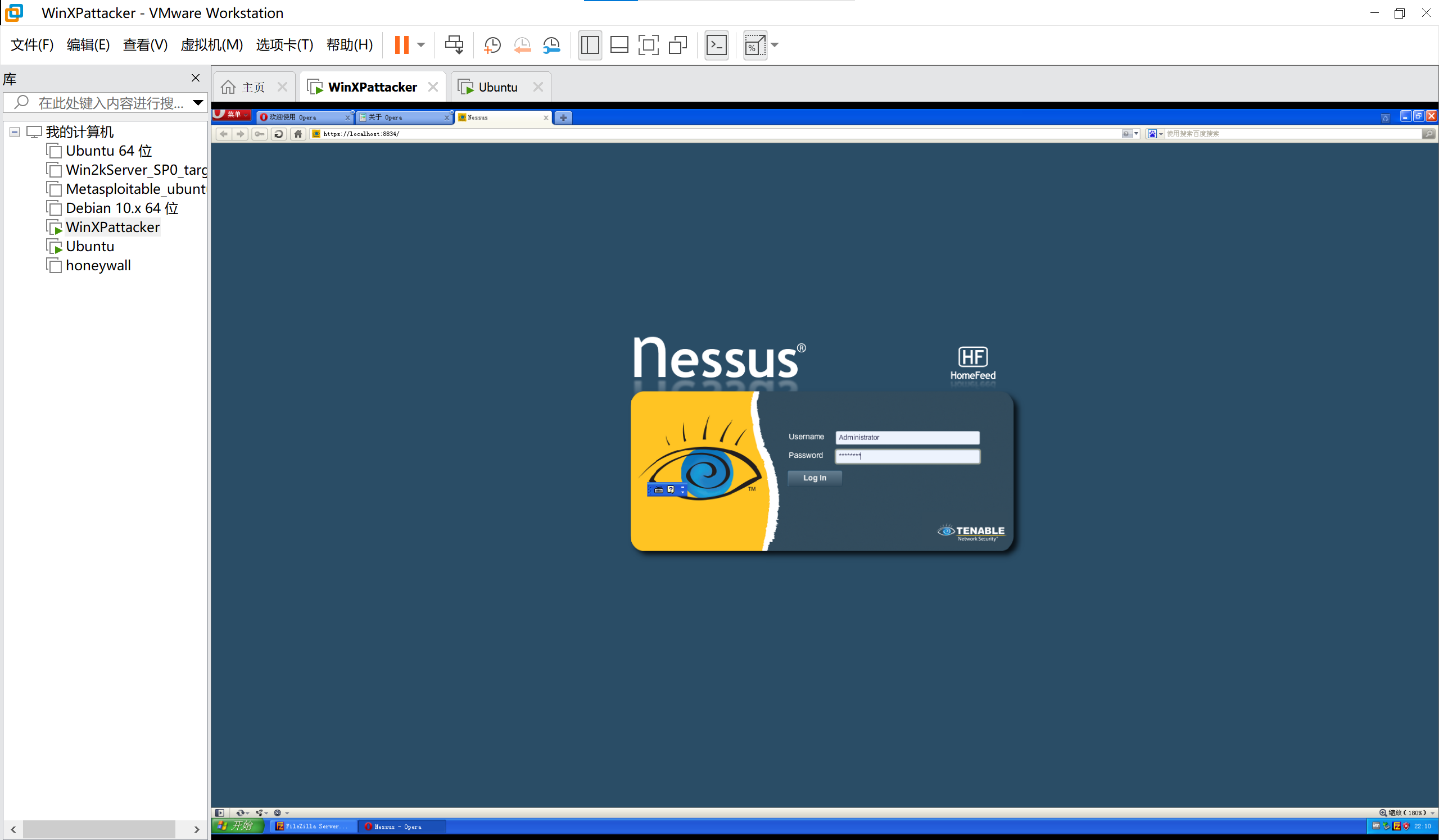Open the library search filter dropdown
The height and width of the screenshot is (840, 1439).
[x=197, y=103]
